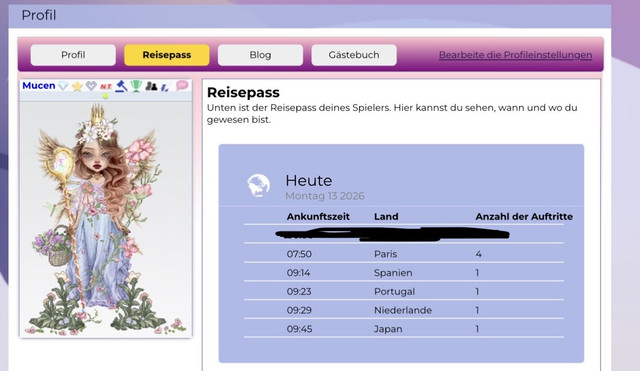640x371 pixels.
Task: Click the appearance count in Spanien row
Action: coord(477,273)
